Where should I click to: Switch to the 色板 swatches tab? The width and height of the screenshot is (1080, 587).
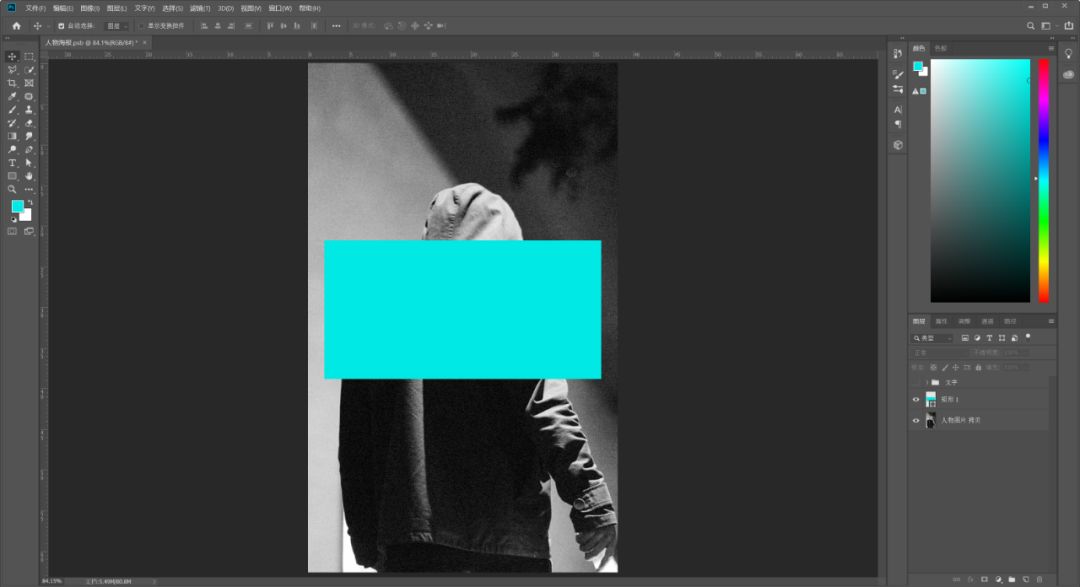click(x=941, y=48)
